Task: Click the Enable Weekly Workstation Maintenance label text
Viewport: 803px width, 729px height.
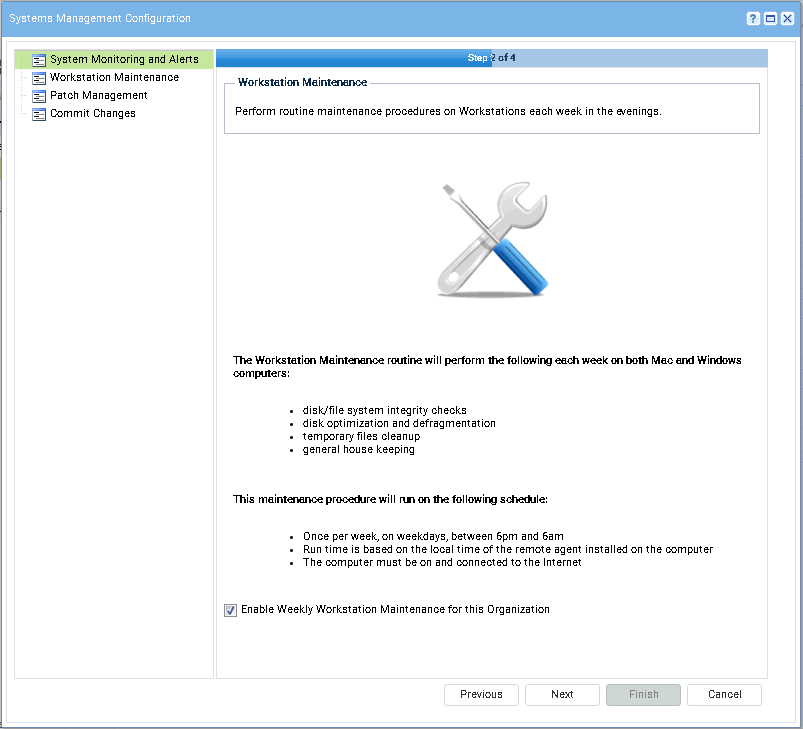Action: (395, 609)
